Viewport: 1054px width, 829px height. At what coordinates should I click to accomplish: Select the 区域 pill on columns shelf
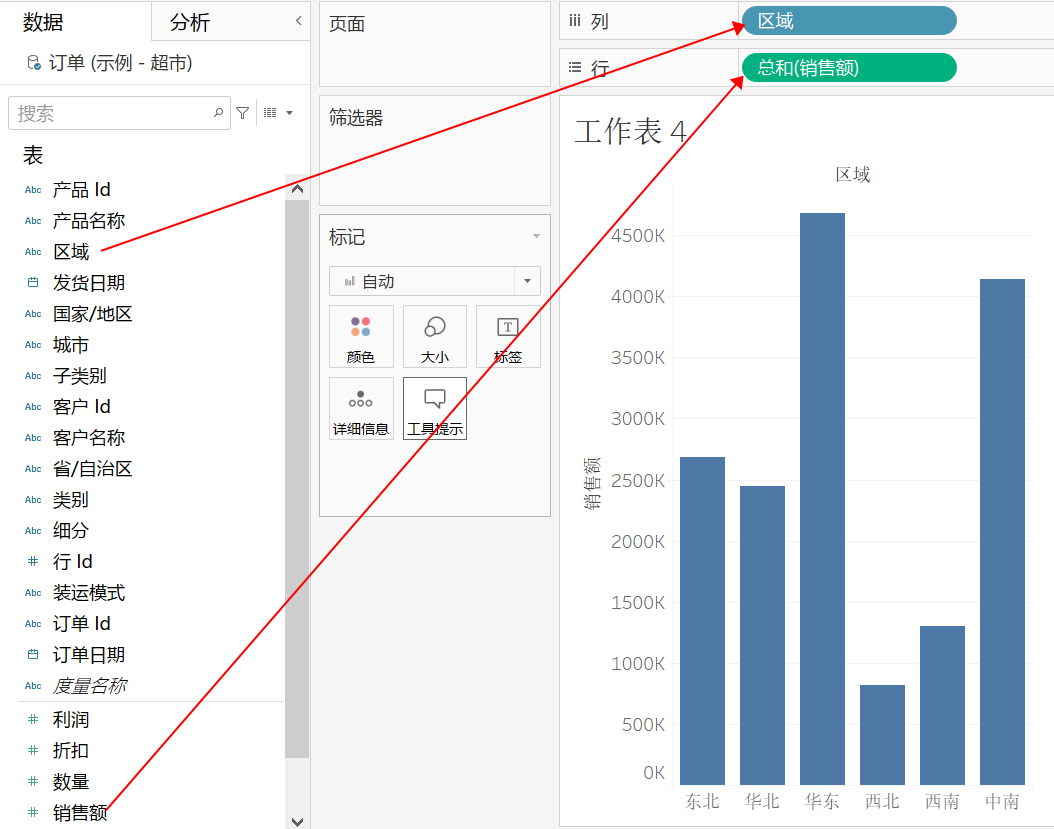[x=849, y=21]
